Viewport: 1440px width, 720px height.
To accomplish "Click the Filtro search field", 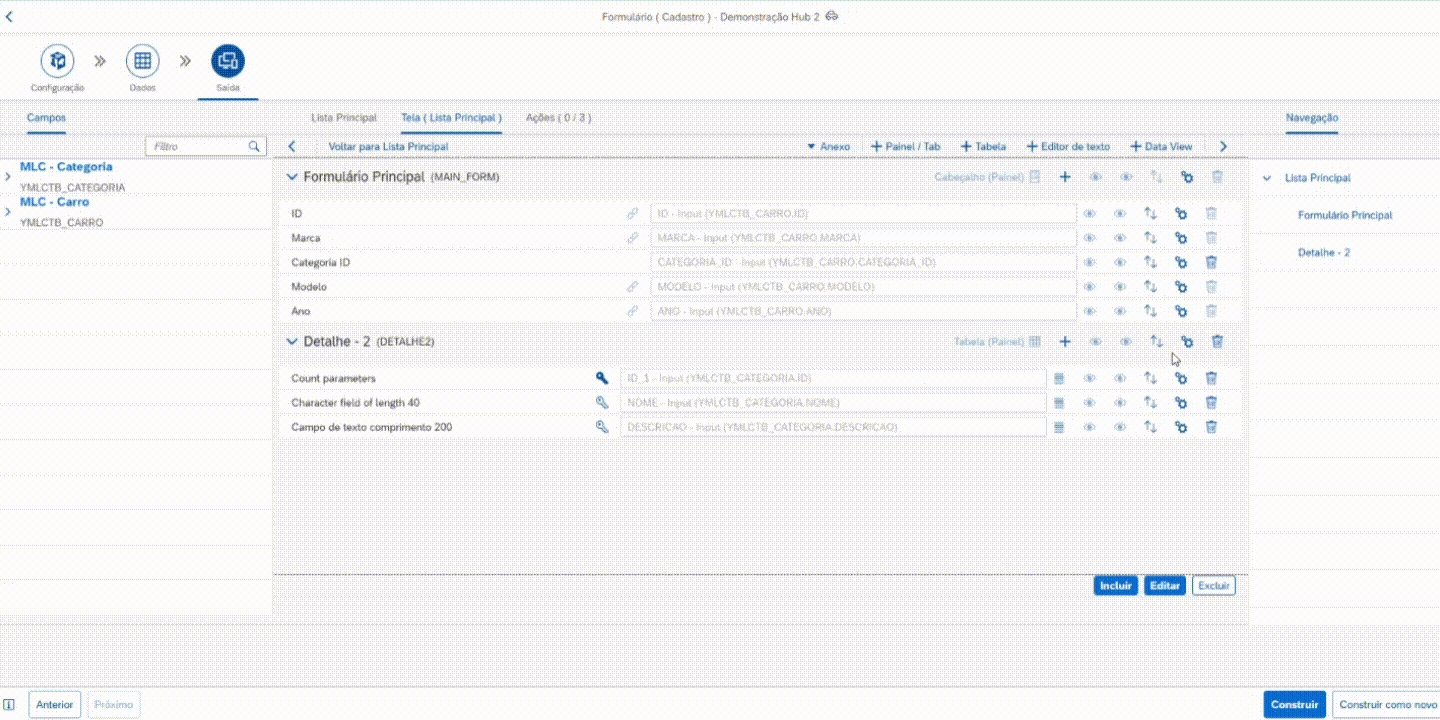I will tap(198, 147).
